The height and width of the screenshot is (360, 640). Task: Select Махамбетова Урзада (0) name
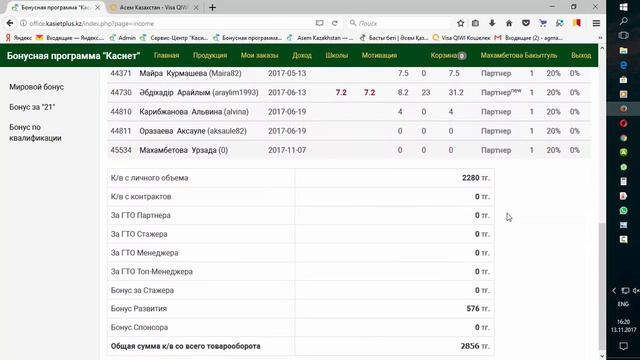[184, 150]
